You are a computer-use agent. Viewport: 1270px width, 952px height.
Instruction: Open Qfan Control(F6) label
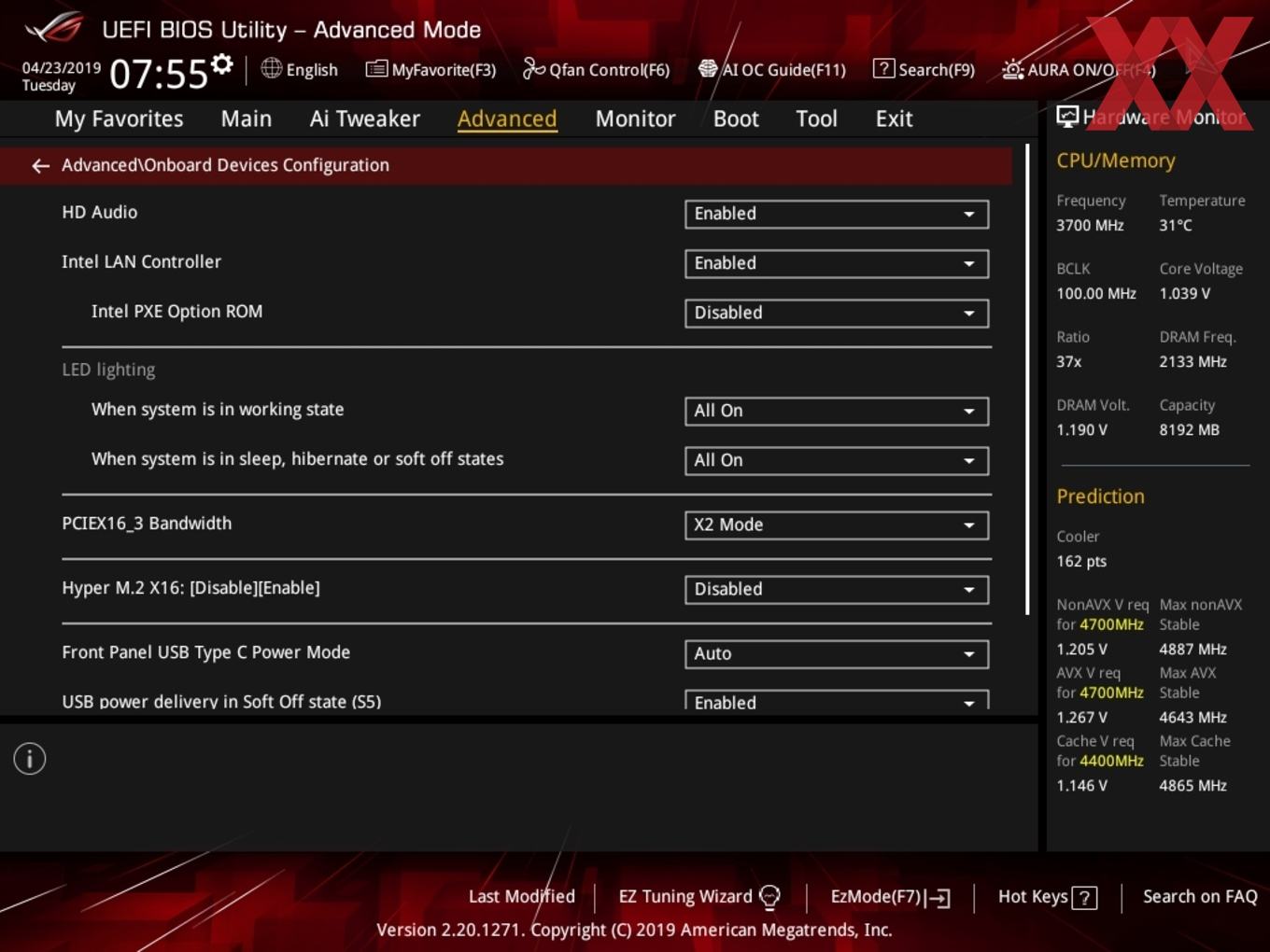click(x=609, y=70)
